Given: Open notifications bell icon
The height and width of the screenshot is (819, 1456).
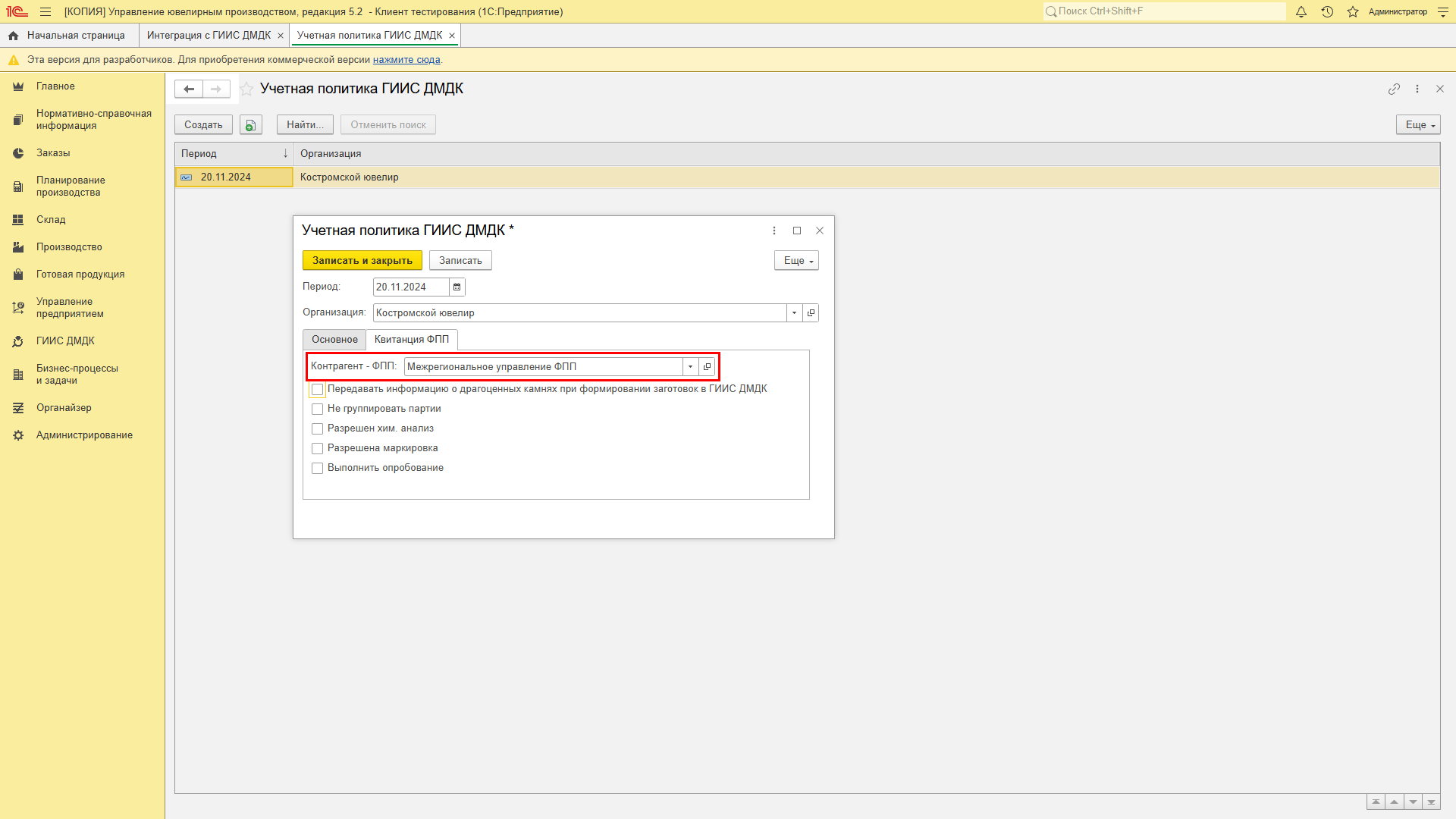Looking at the screenshot, I should coord(1301,11).
